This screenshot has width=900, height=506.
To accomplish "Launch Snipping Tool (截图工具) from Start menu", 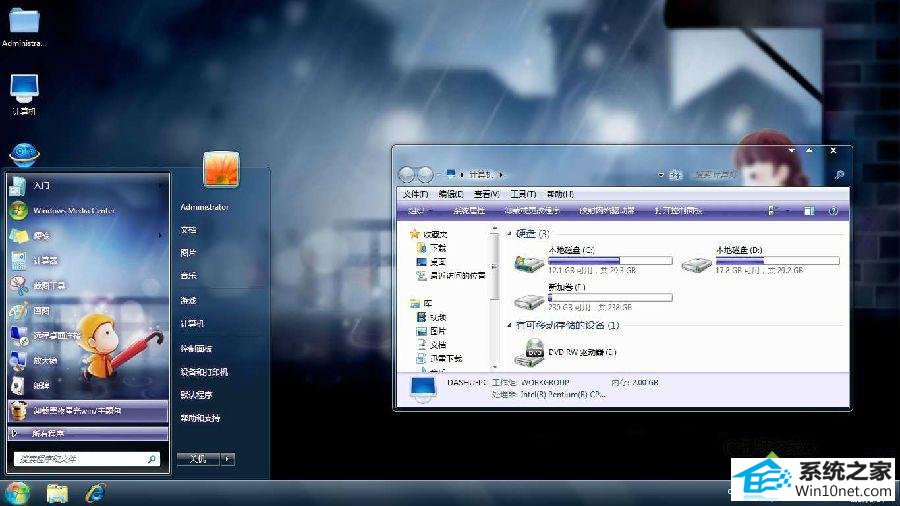I will coord(87,285).
